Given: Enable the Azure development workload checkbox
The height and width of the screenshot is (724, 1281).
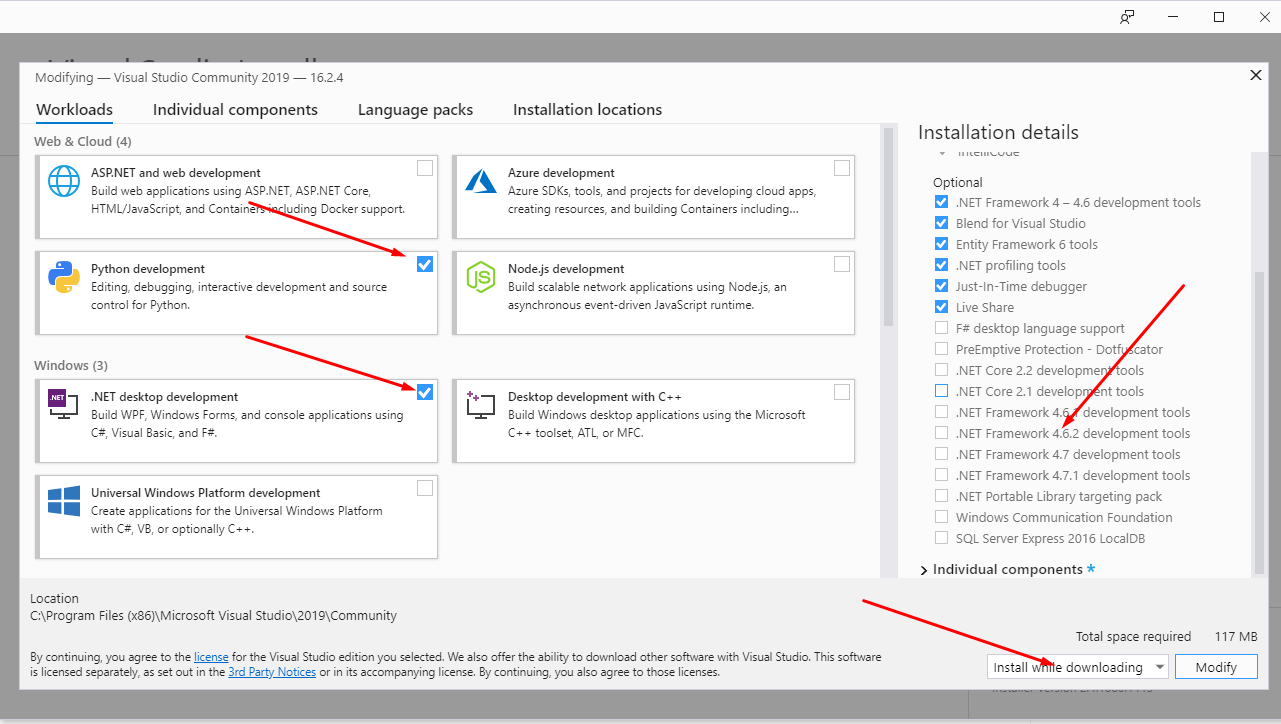Looking at the screenshot, I should pyautogui.click(x=842, y=168).
